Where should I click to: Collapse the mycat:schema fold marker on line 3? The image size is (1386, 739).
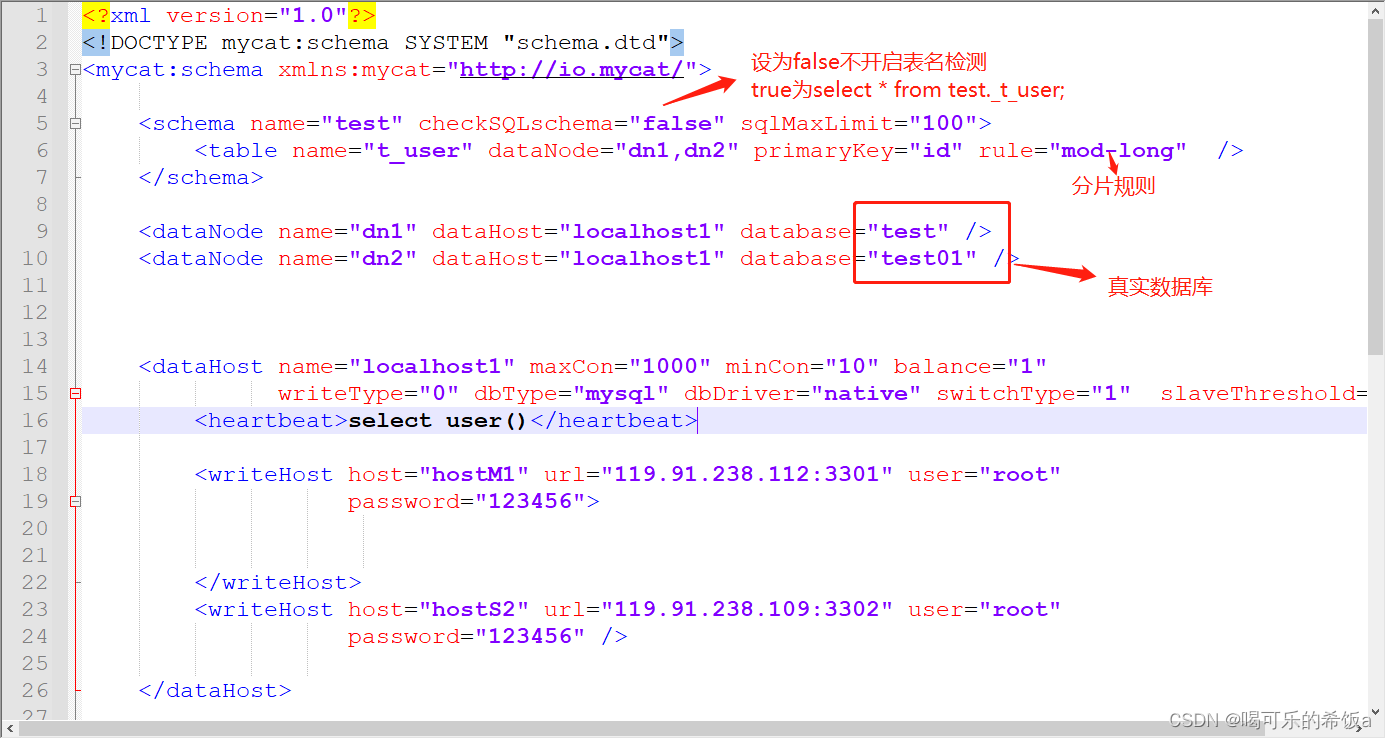coord(75,70)
